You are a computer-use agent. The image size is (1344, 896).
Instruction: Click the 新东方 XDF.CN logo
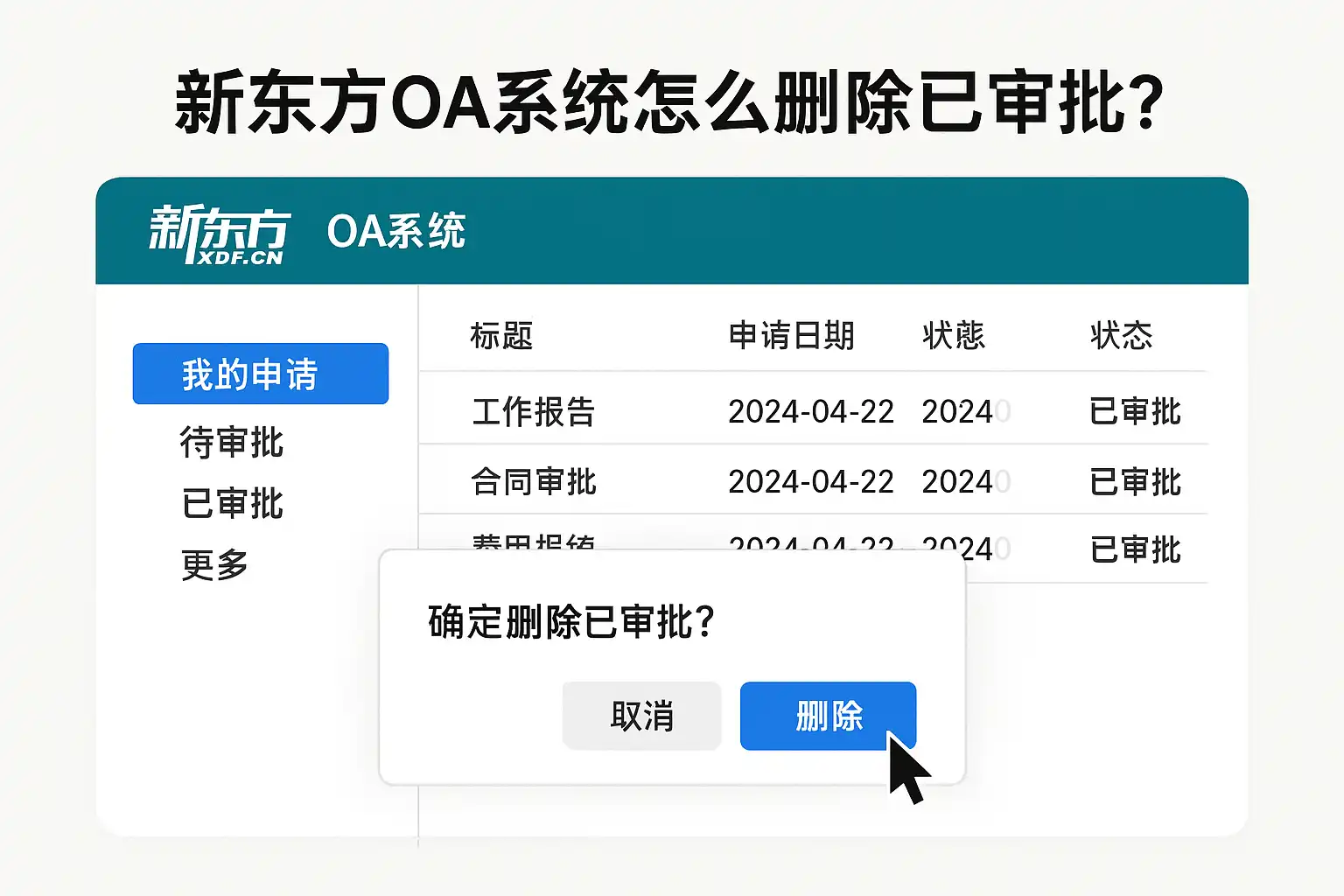(x=219, y=234)
